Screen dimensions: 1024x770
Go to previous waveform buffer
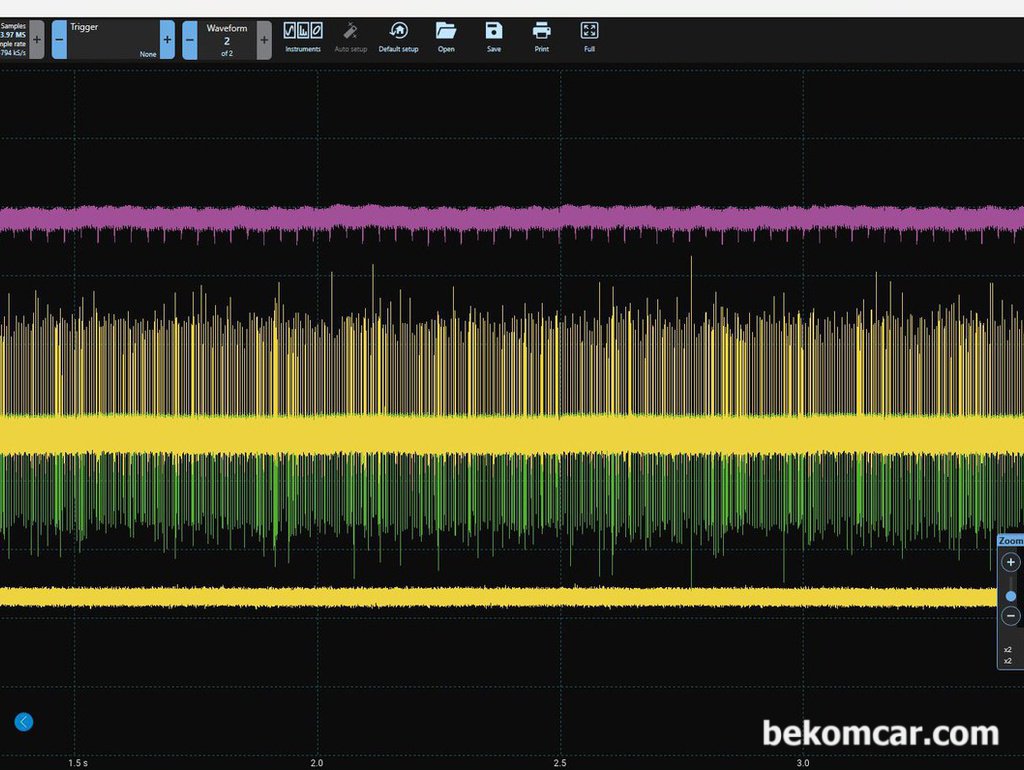coord(189,40)
